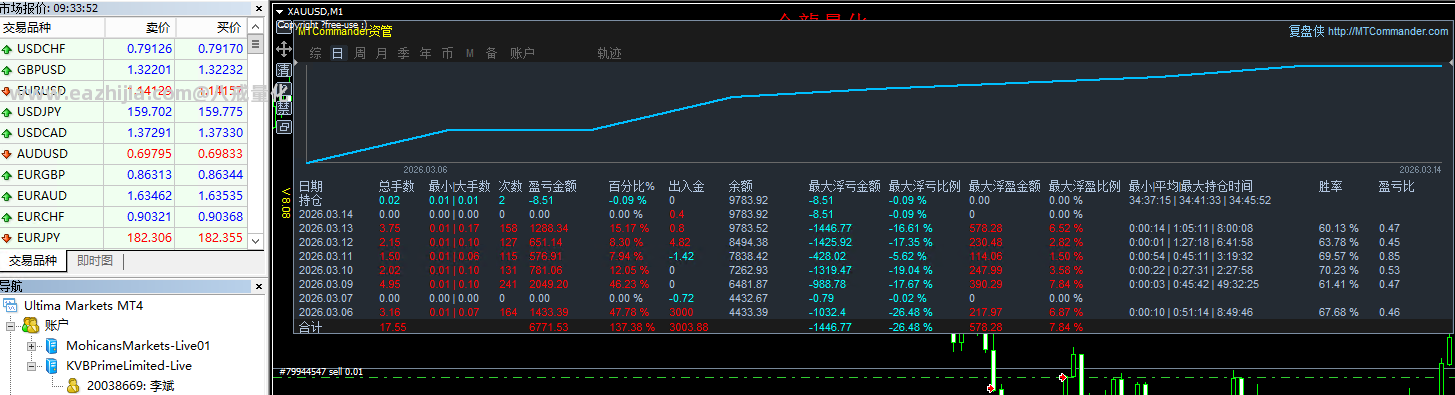The height and width of the screenshot is (395, 1455).
Task: Select the GBPUSD symbol row
Action: (x=124, y=70)
